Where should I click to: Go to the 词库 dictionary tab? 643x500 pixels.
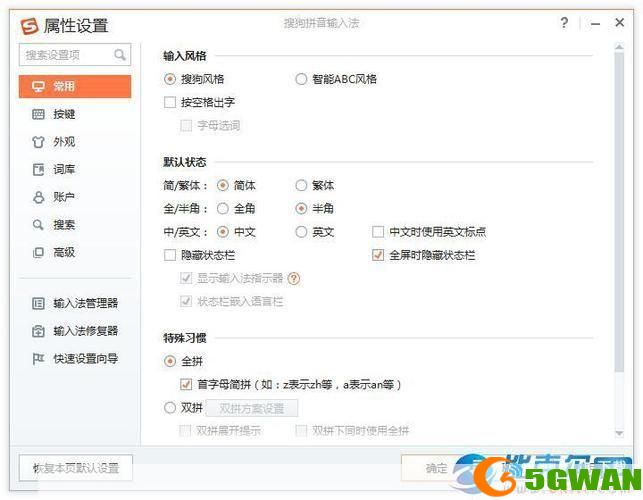coord(75,169)
